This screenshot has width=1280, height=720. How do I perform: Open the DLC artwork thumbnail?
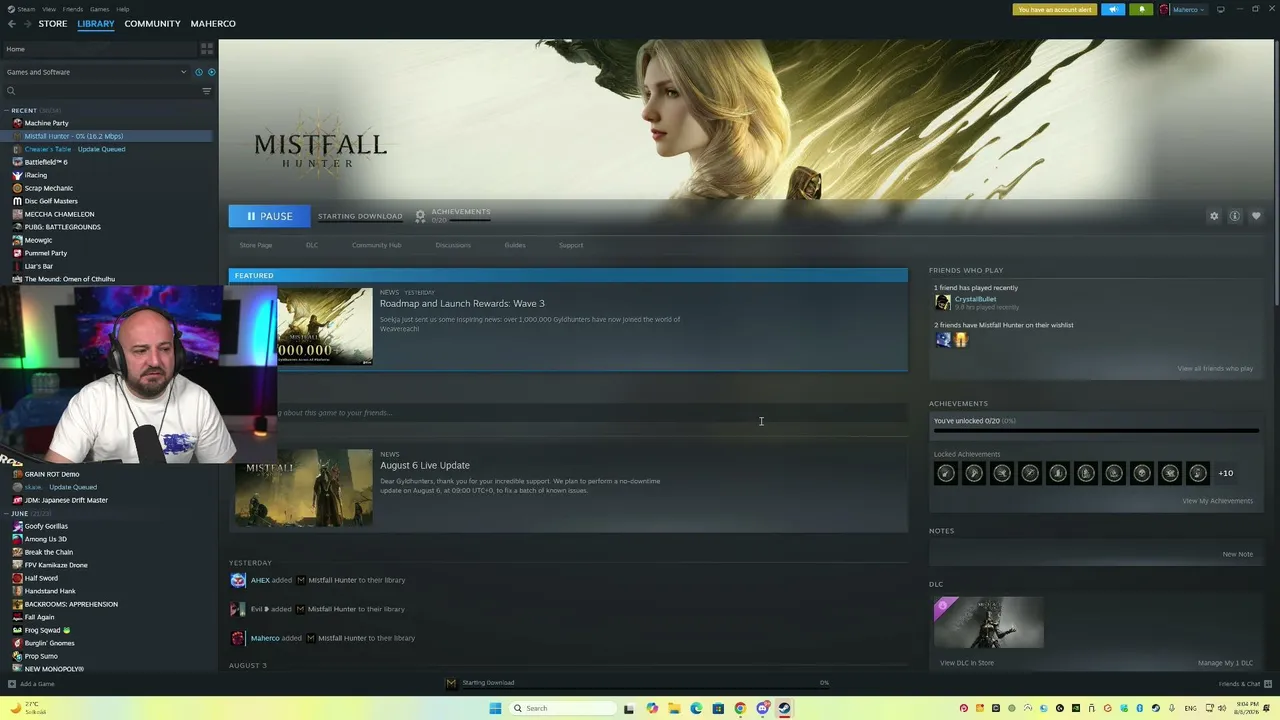pyautogui.click(x=989, y=622)
